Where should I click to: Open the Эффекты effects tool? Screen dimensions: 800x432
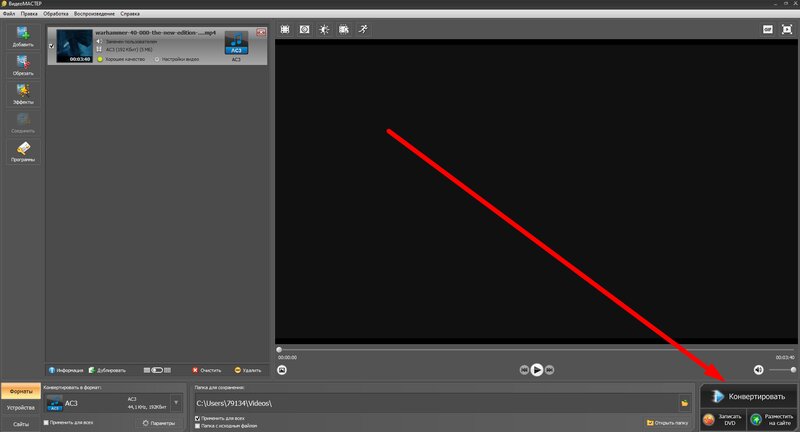pyautogui.click(x=22, y=94)
